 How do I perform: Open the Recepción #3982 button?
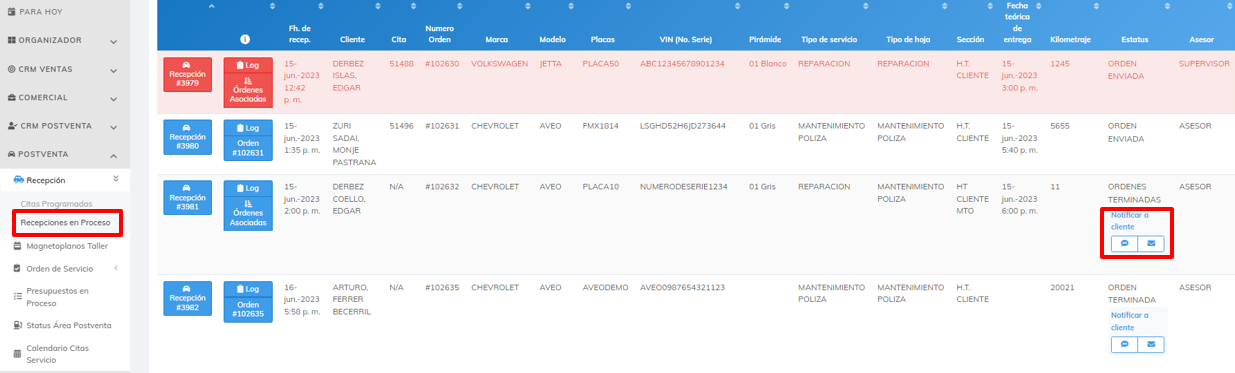(188, 298)
